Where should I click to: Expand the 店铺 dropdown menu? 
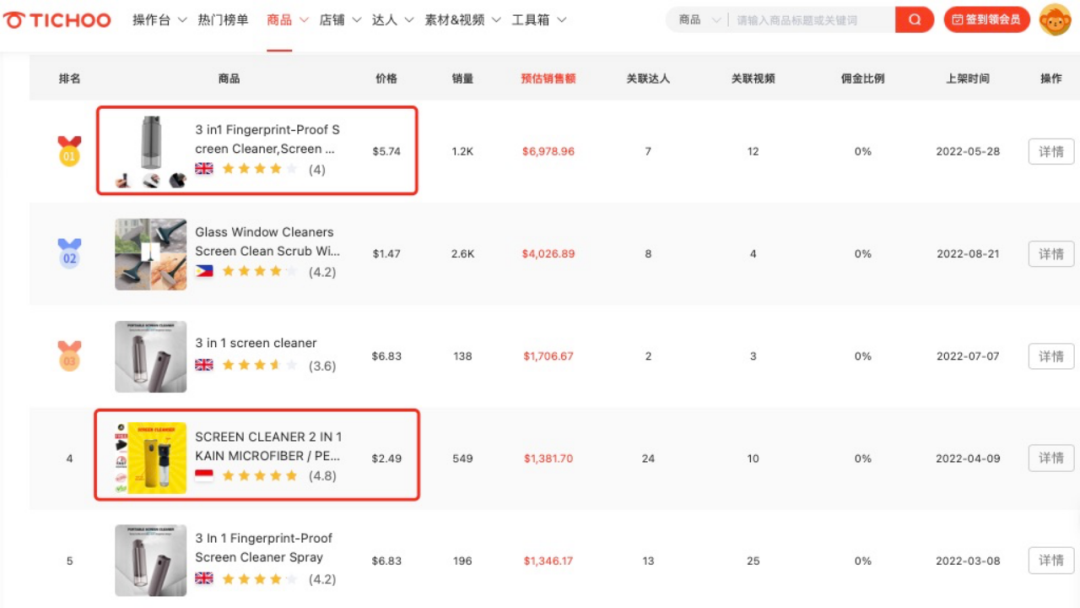pyautogui.click(x=340, y=20)
